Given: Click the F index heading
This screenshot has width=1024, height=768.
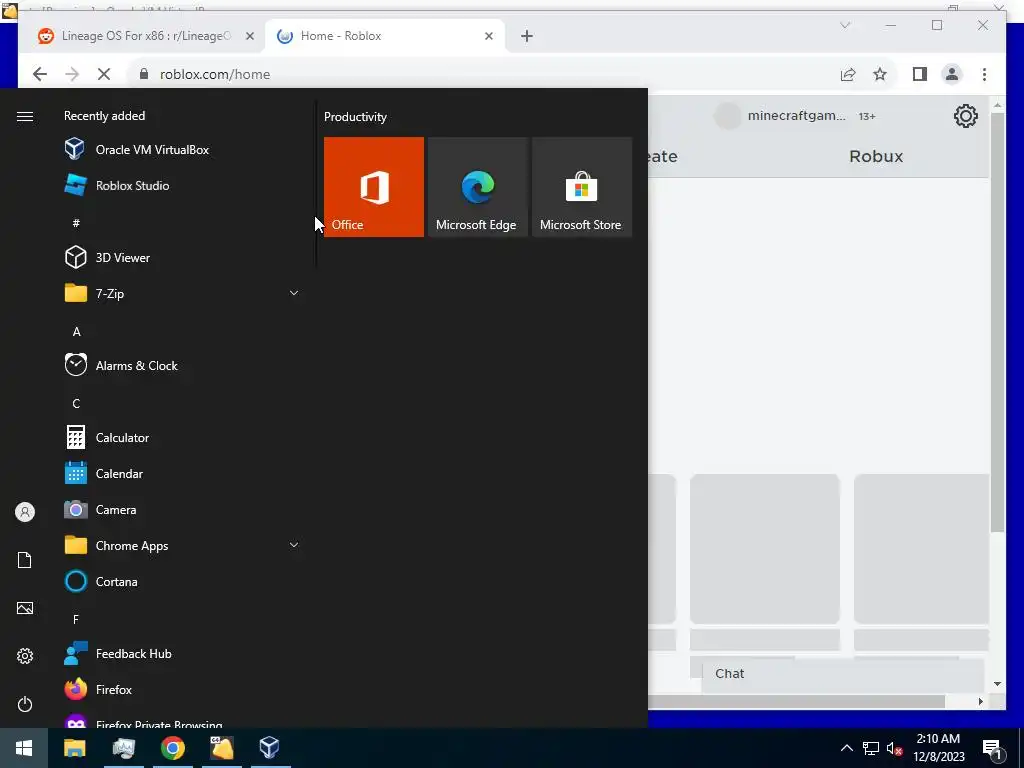Looking at the screenshot, I should pyautogui.click(x=76, y=619).
